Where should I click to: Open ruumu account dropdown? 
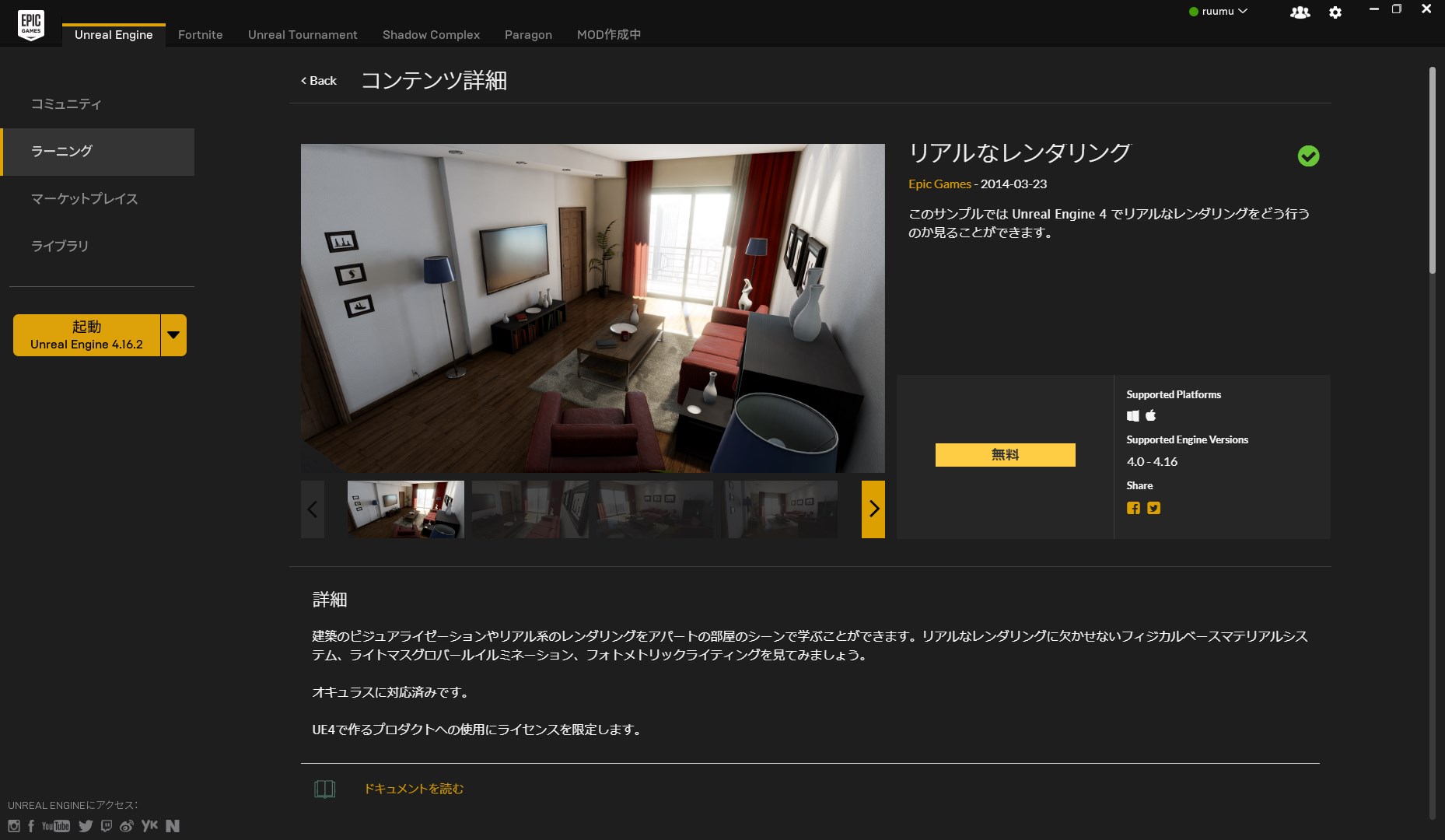(x=1218, y=12)
